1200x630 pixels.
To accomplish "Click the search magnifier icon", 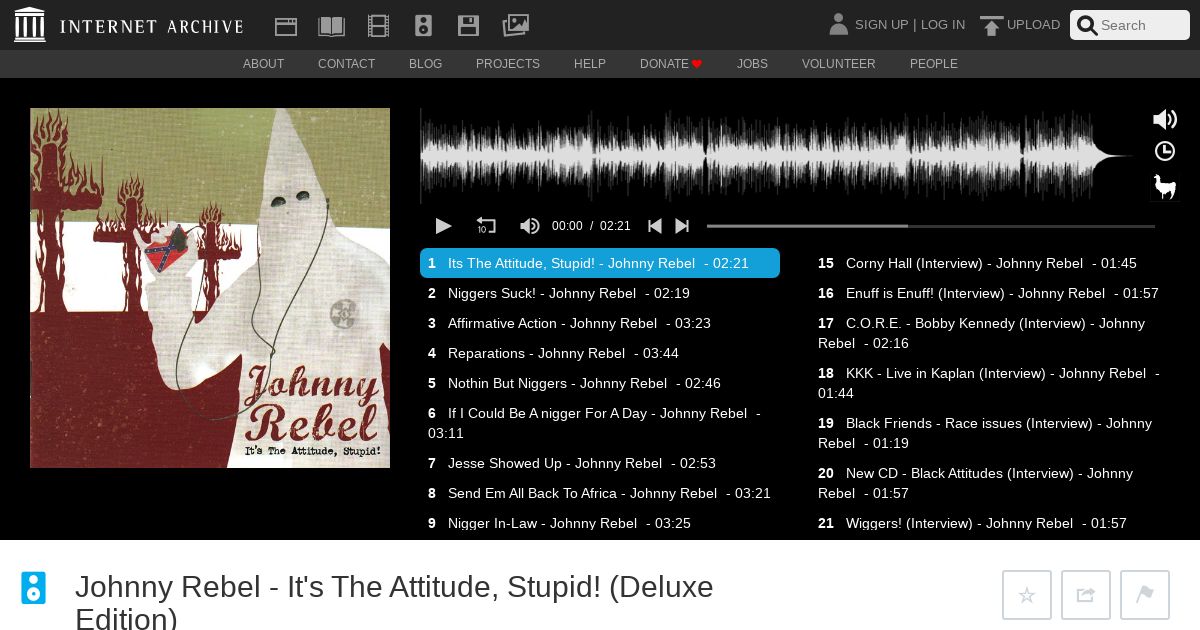I will 1087,26.
